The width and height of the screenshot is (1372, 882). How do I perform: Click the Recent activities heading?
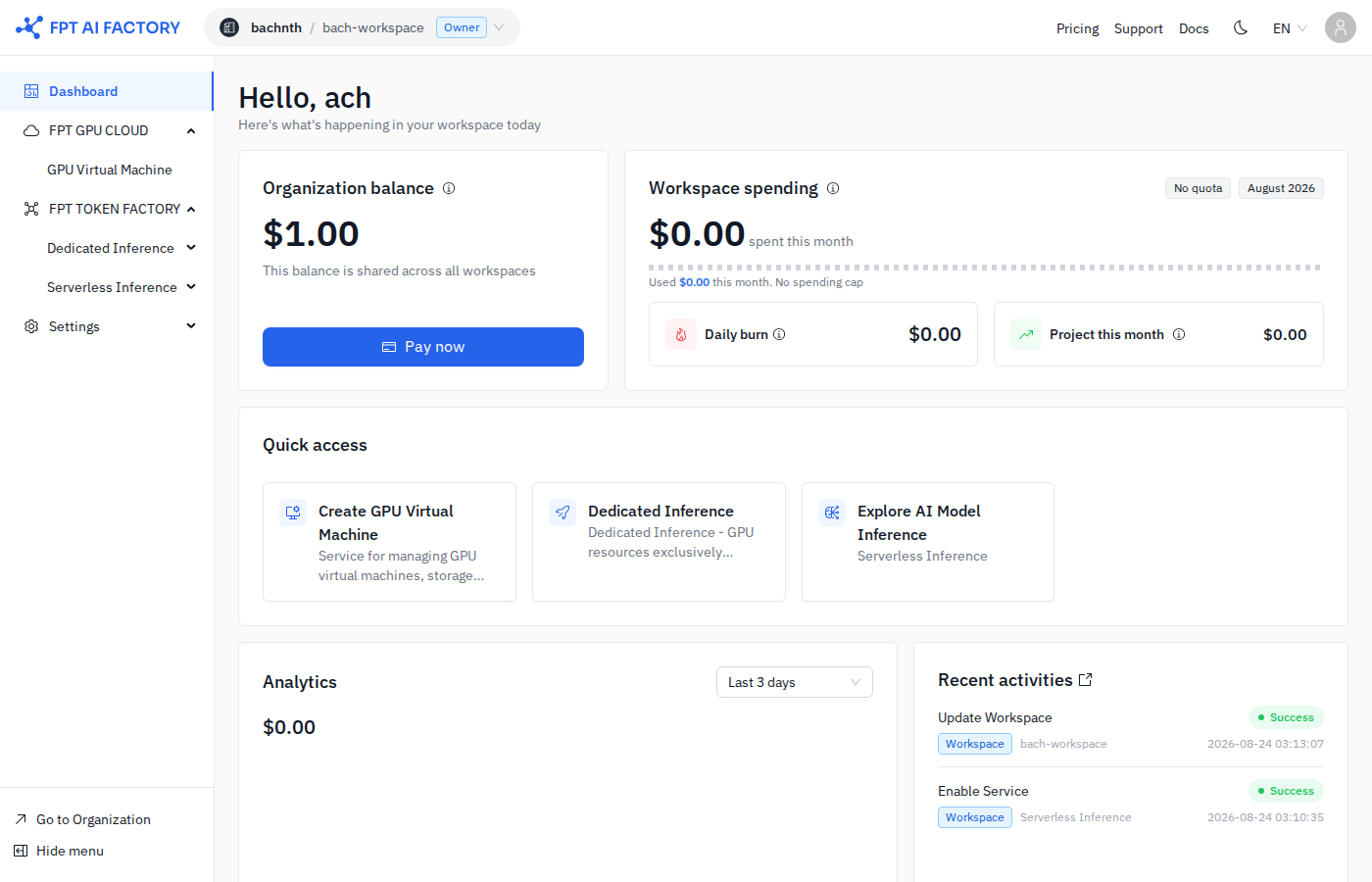click(1004, 680)
